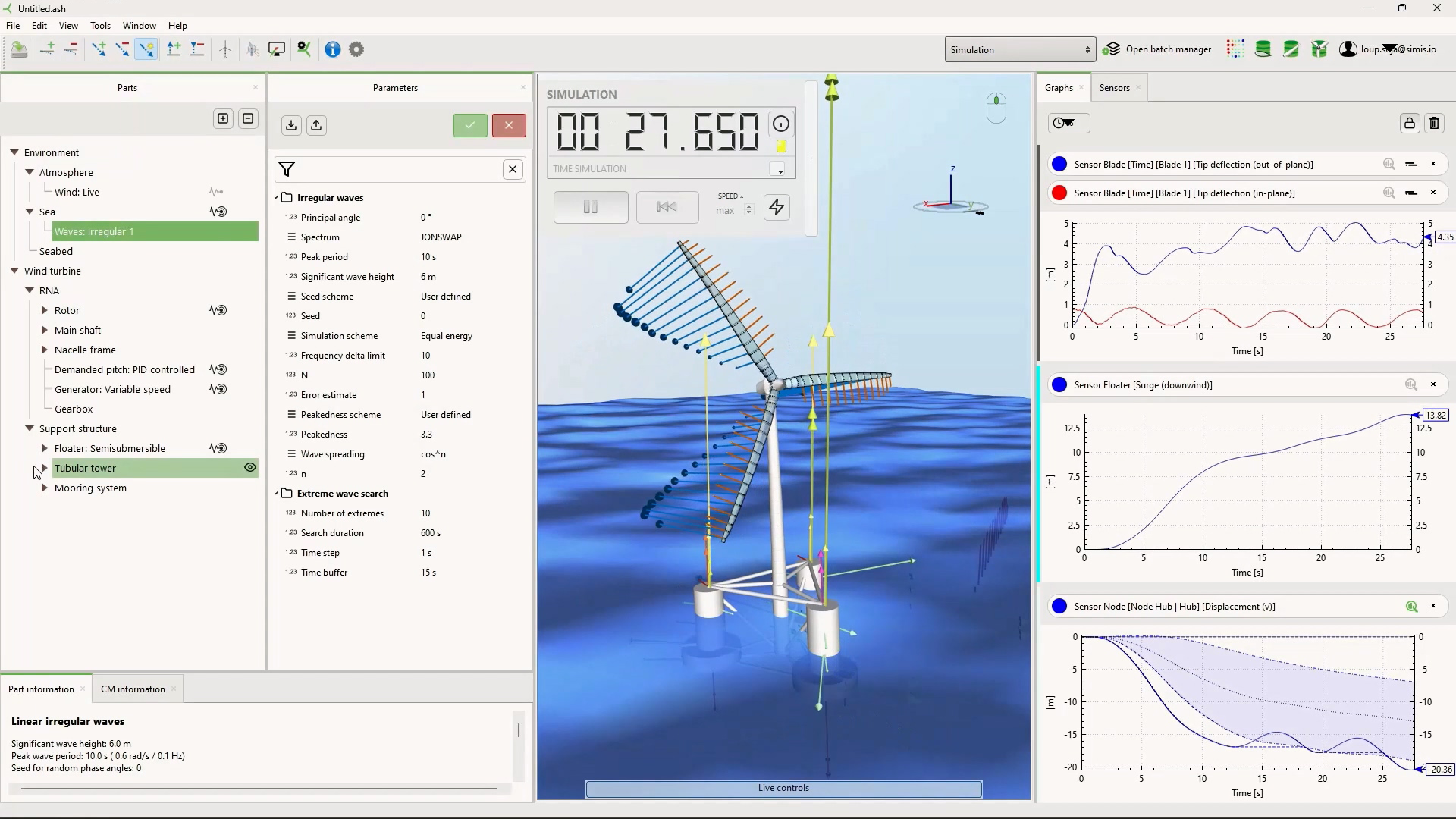Expand the Mooring system tree node

tap(44, 488)
